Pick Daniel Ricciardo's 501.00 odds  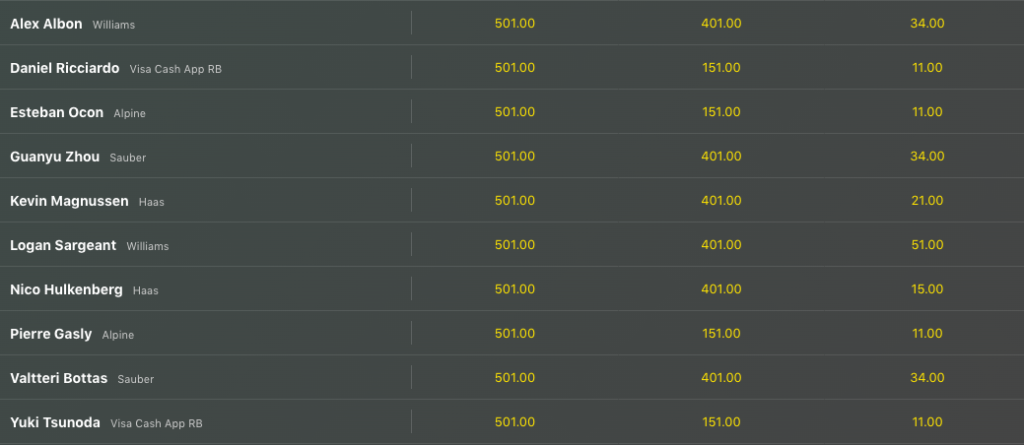pyautogui.click(x=515, y=68)
